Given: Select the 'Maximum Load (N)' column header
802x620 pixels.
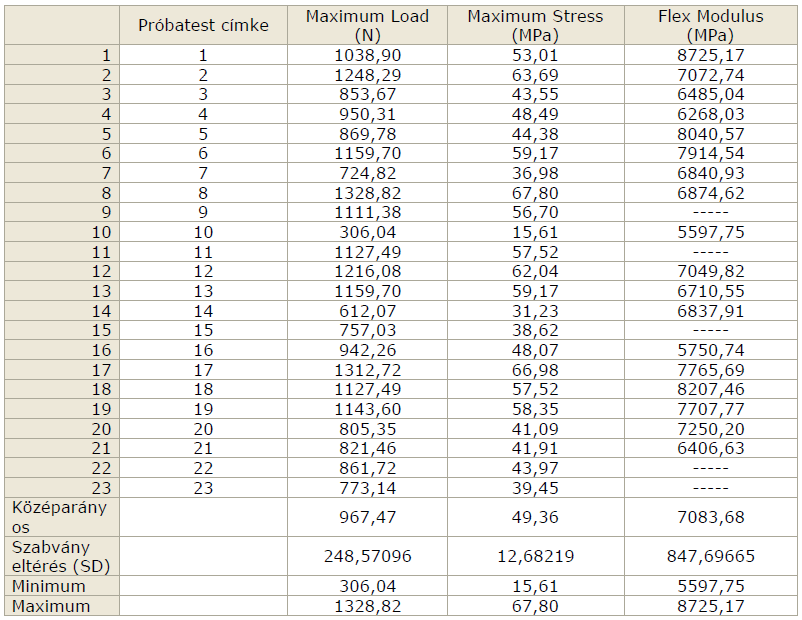Looking at the screenshot, I should coord(367,26).
